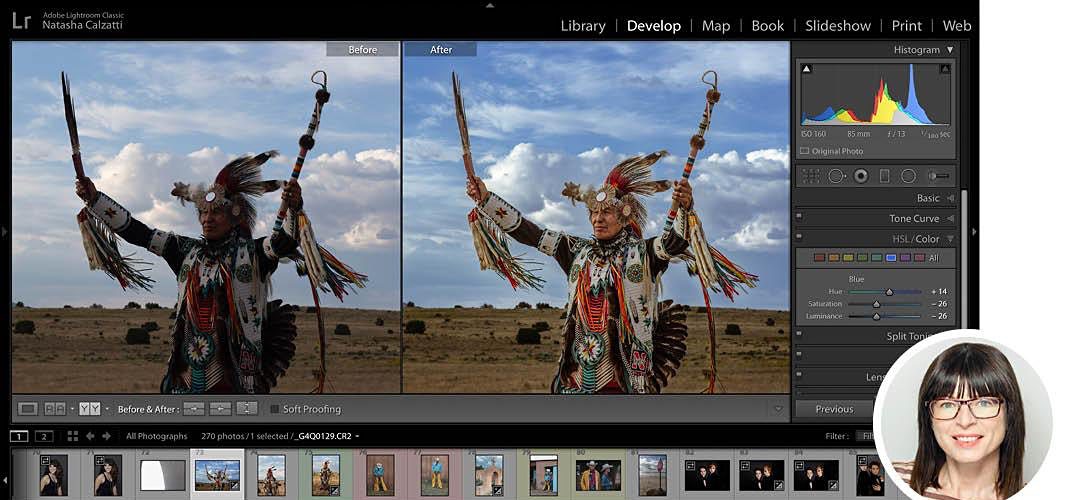
Task: Collapse the right panel group arrow
Action: [974, 232]
